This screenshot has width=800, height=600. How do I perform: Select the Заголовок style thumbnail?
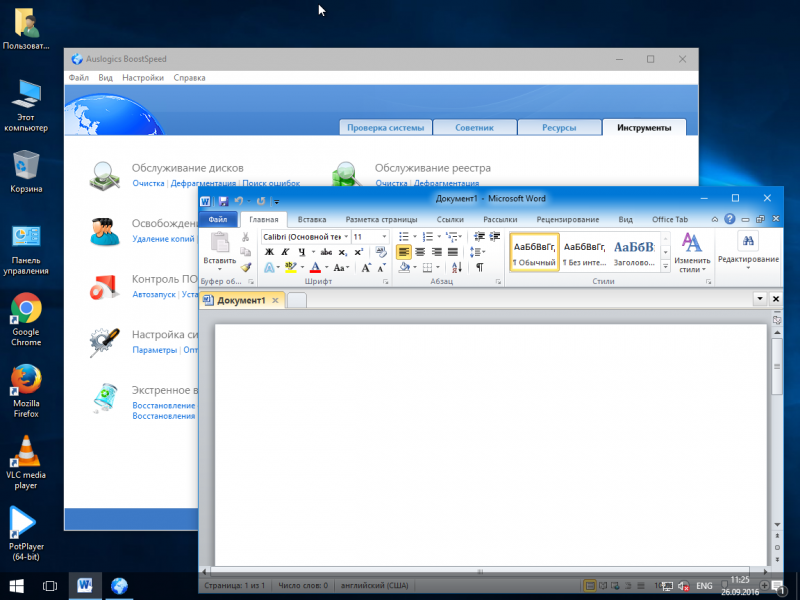(x=634, y=252)
